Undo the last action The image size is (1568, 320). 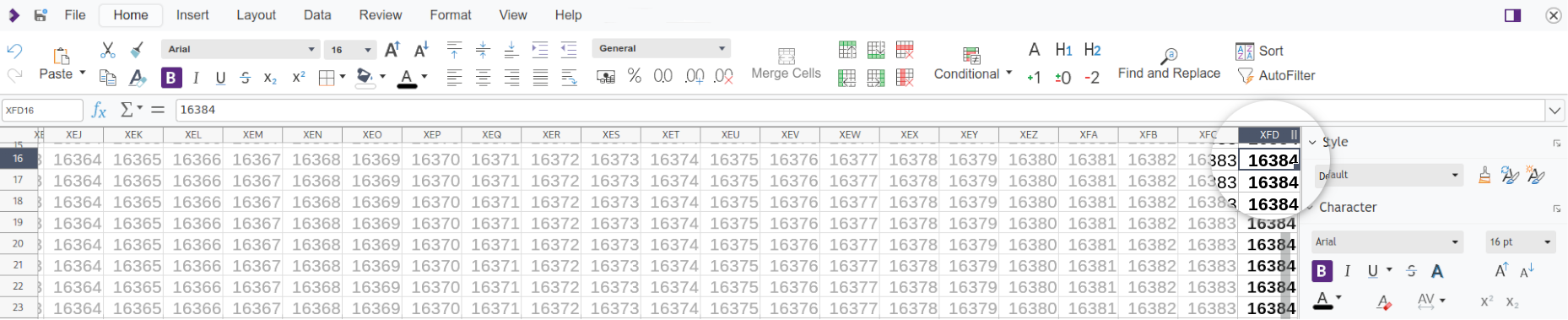pos(14,51)
